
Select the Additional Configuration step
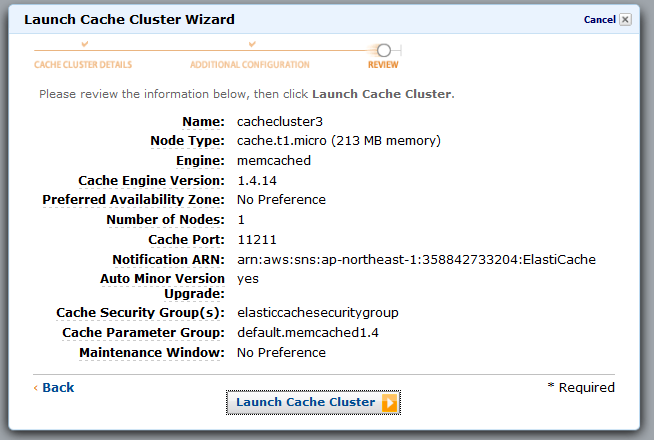(x=250, y=65)
